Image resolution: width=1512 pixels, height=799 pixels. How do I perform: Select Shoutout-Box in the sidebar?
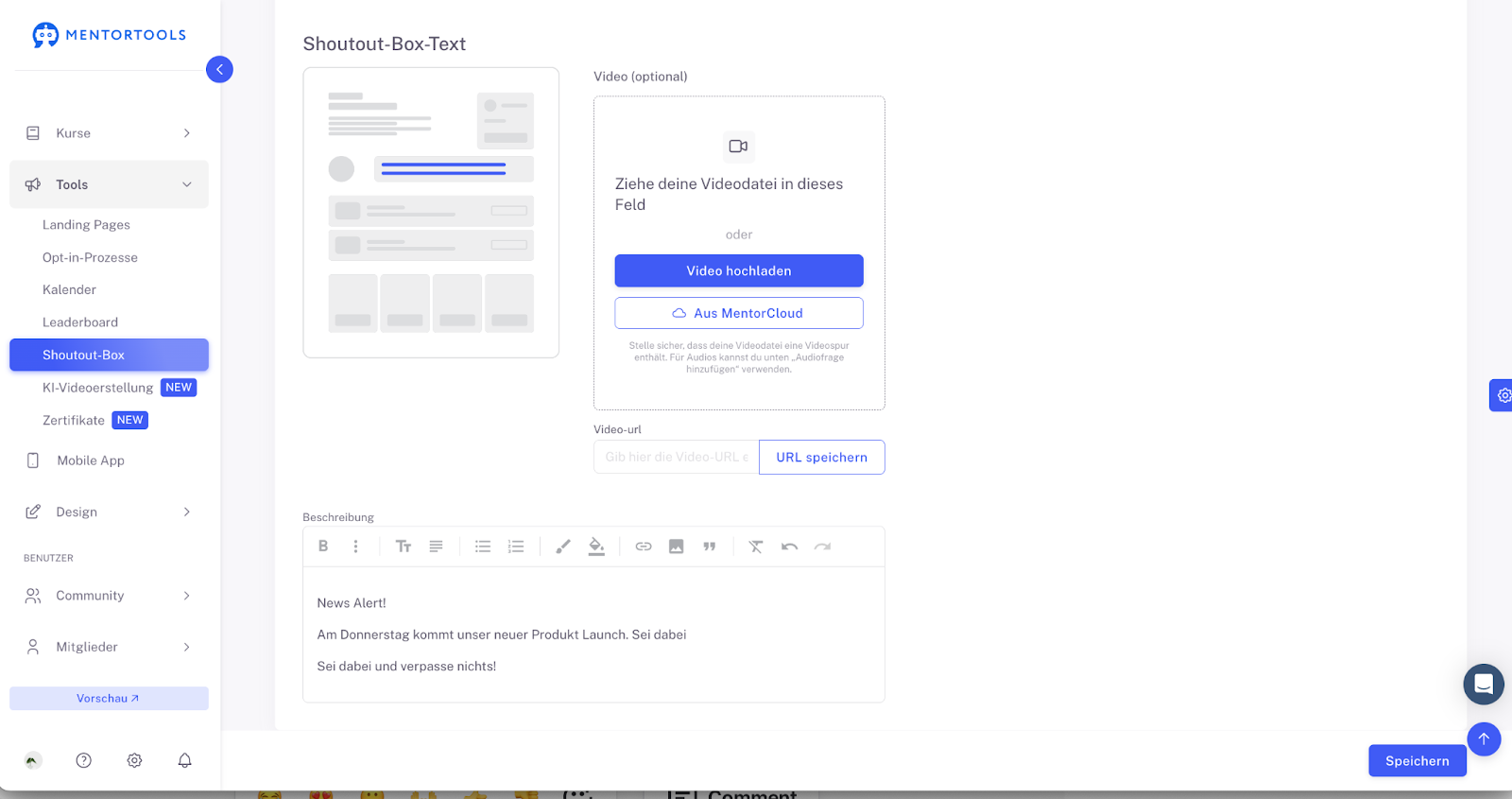coord(109,355)
